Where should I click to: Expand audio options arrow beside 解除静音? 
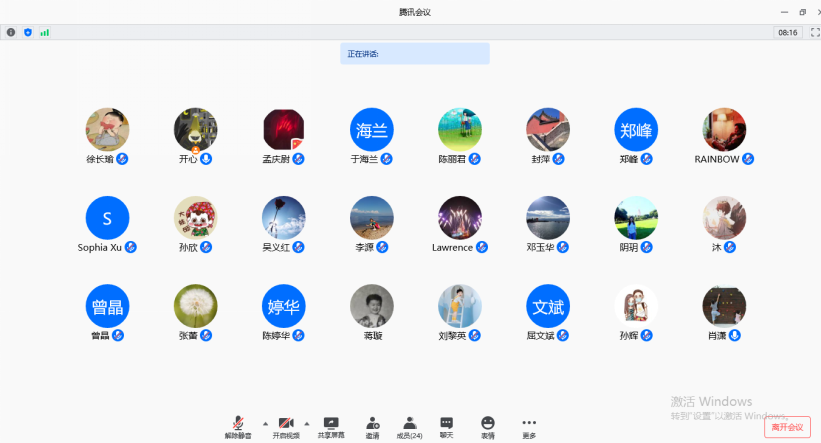(265, 423)
